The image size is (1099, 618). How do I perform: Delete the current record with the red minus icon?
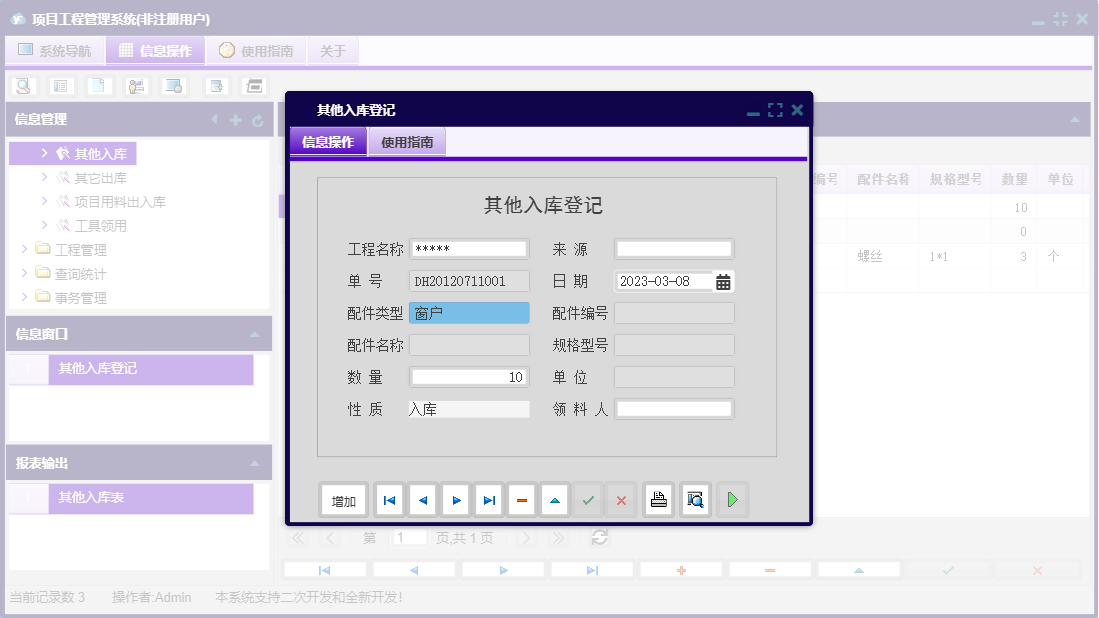coord(522,500)
